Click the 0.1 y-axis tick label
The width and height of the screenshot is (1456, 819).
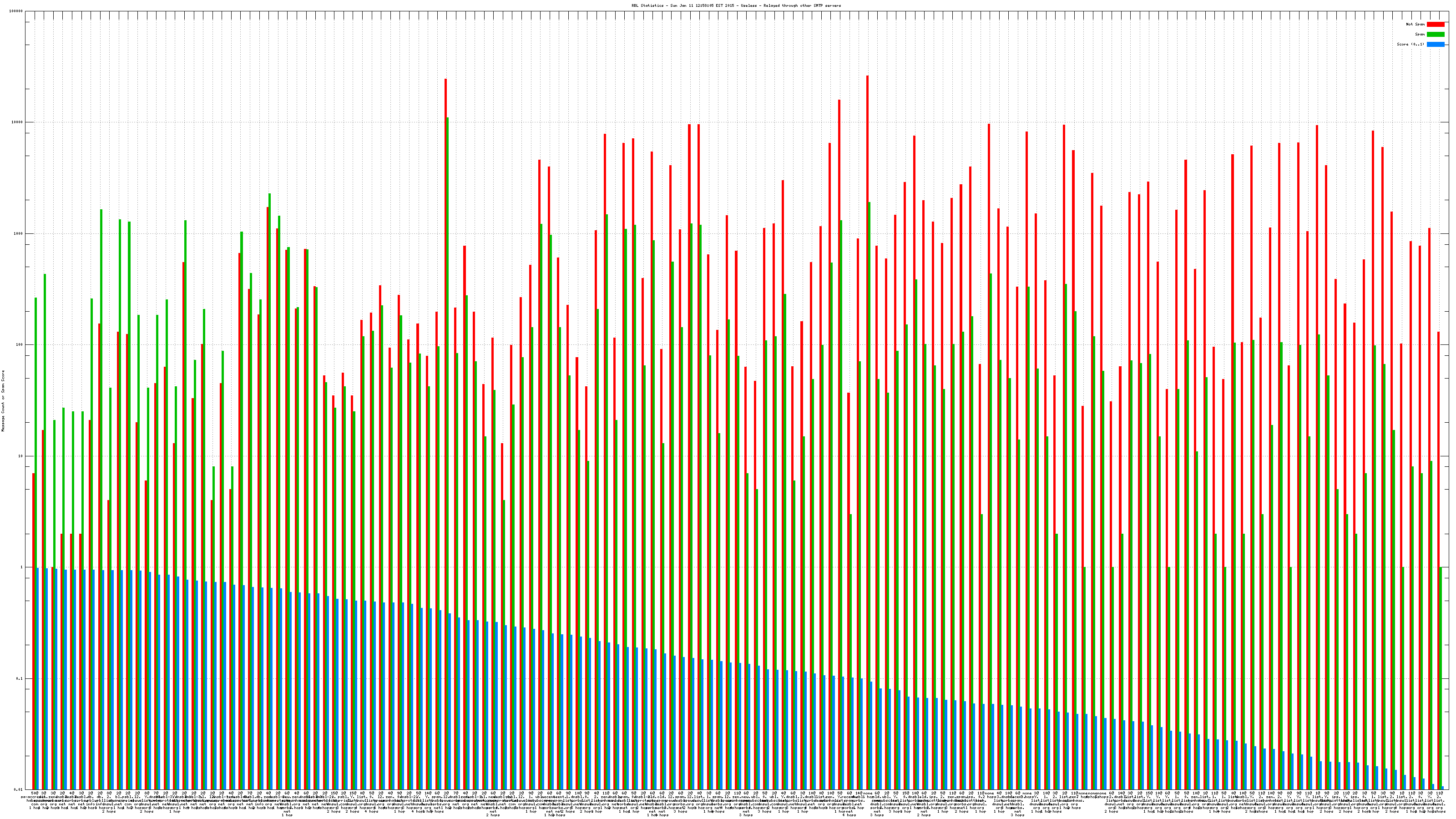[20, 679]
